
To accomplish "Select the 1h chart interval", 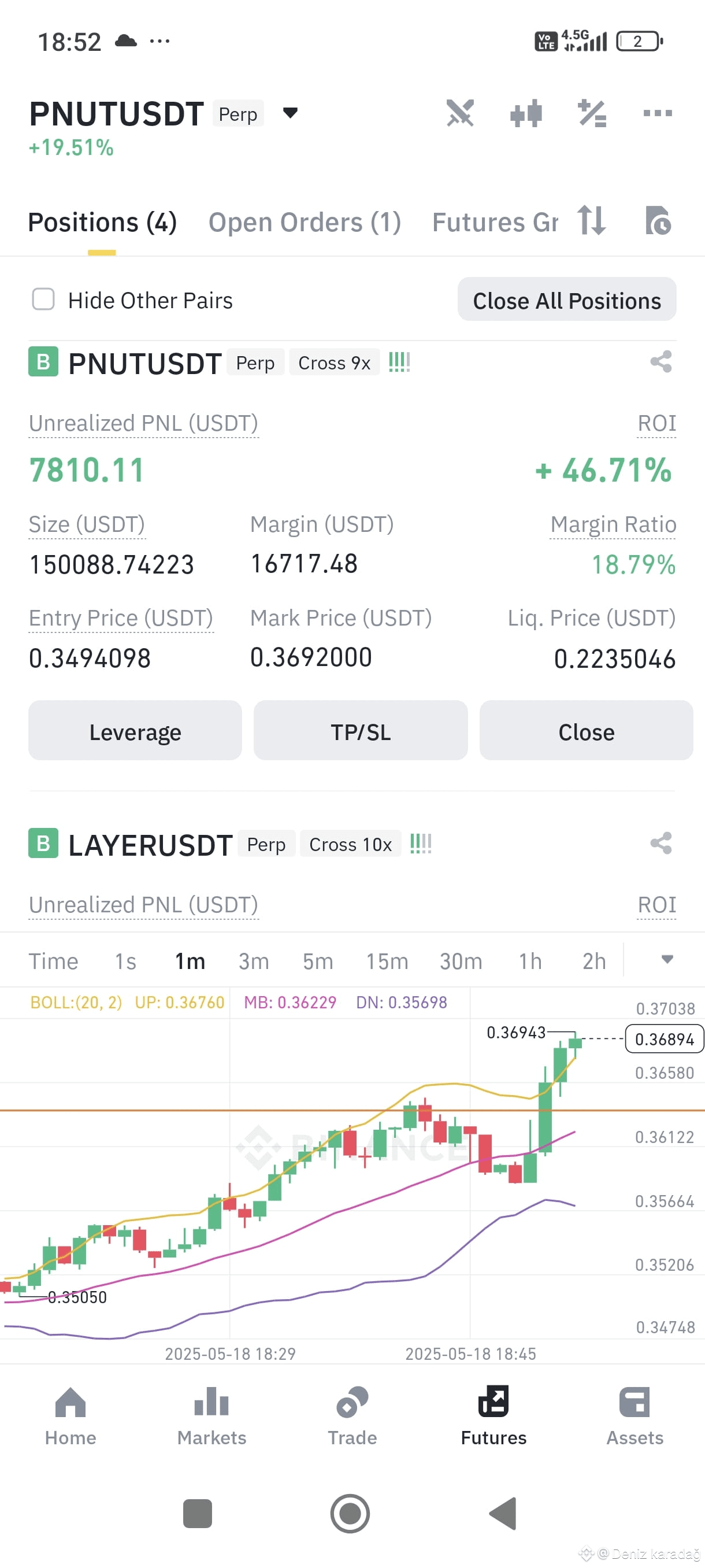I will point(530,961).
